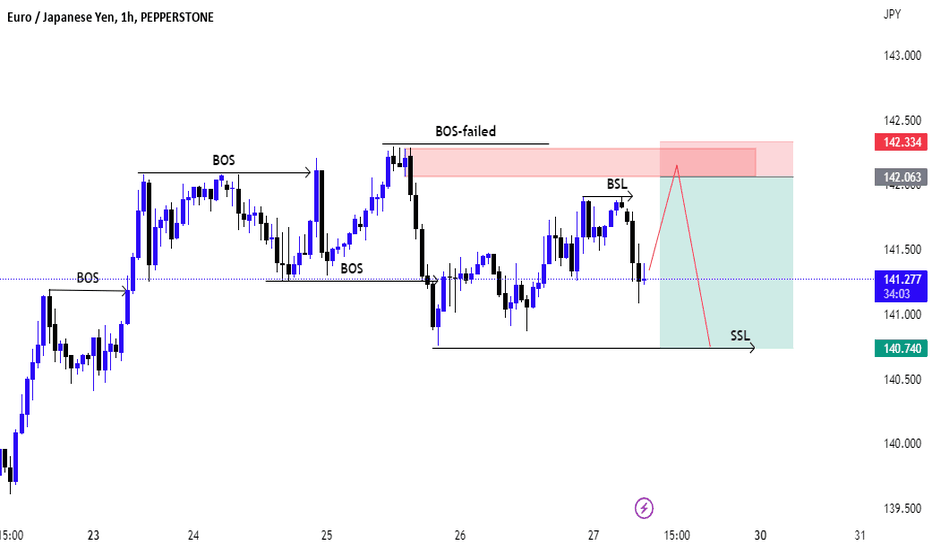The width and height of the screenshot is (932, 550).
Task: Select the SSL annotation label
Action: (x=740, y=336)
